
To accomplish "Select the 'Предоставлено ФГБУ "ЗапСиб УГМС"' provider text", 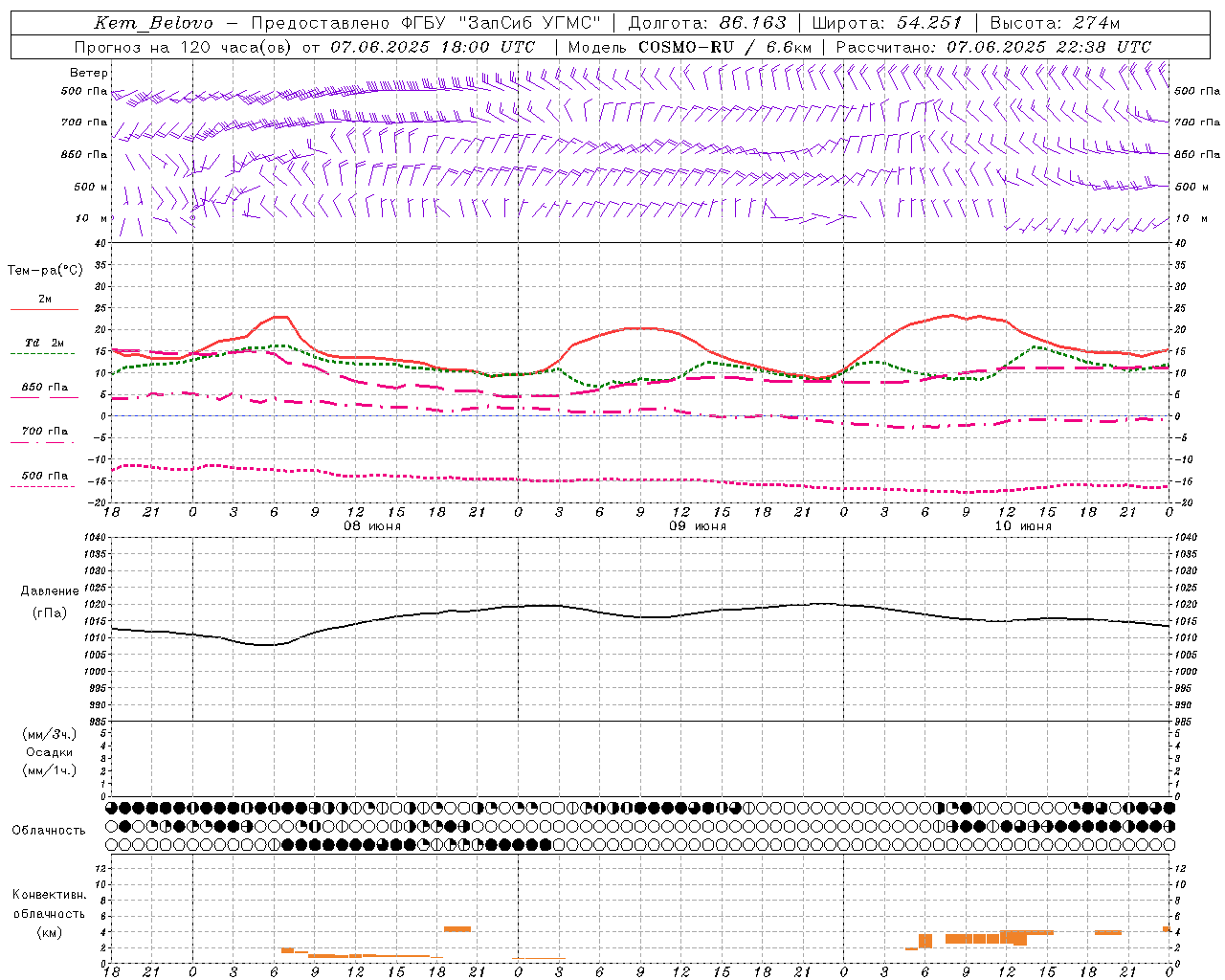I will [x=426, y=23].
